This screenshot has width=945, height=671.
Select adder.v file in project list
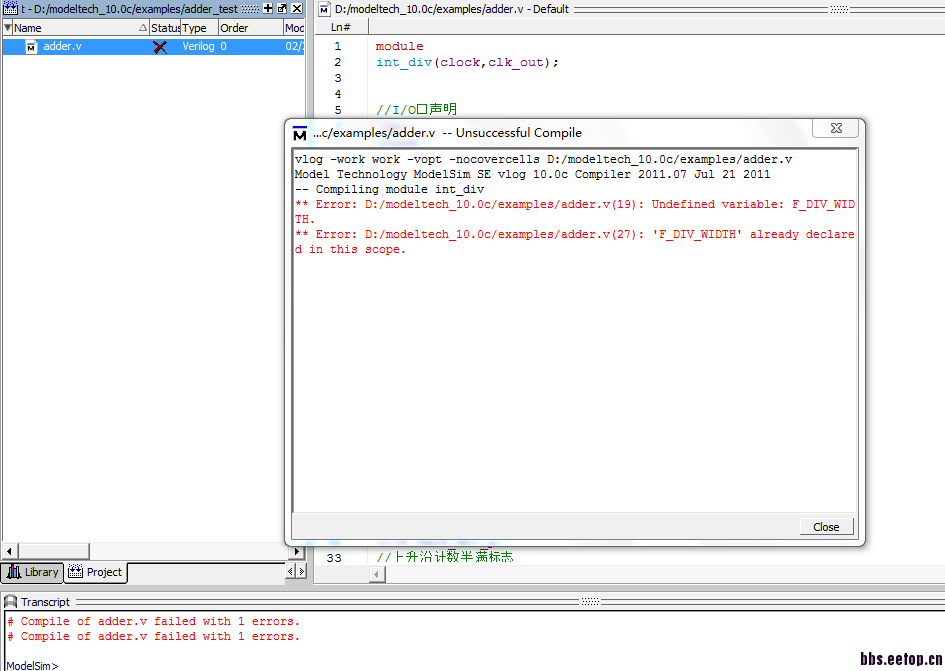click(x=62, y=46)
